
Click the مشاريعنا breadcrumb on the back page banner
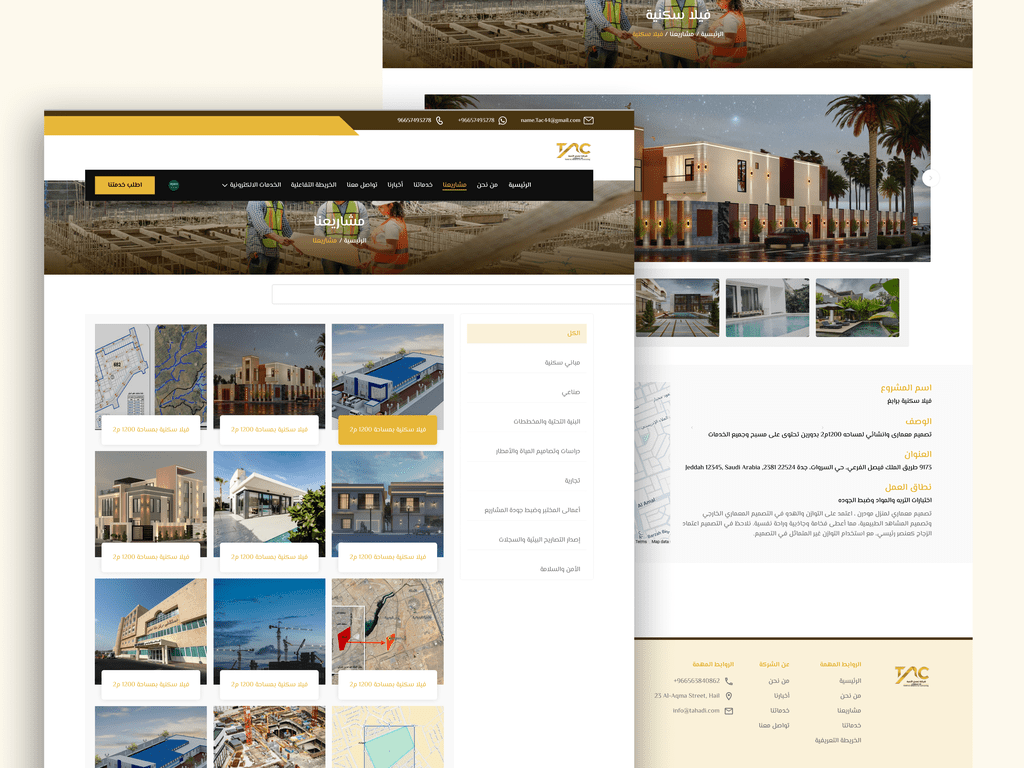pos(682,33)
